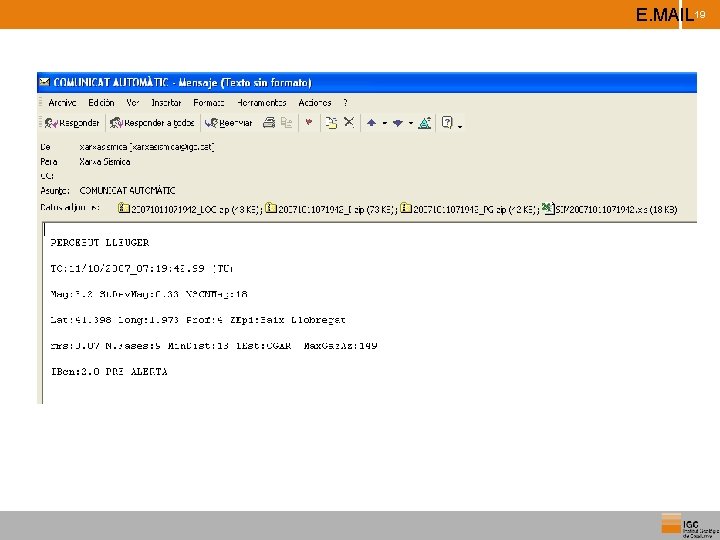Open help with question mark icon
The image size is (720, 540).
tap(447, 122)
